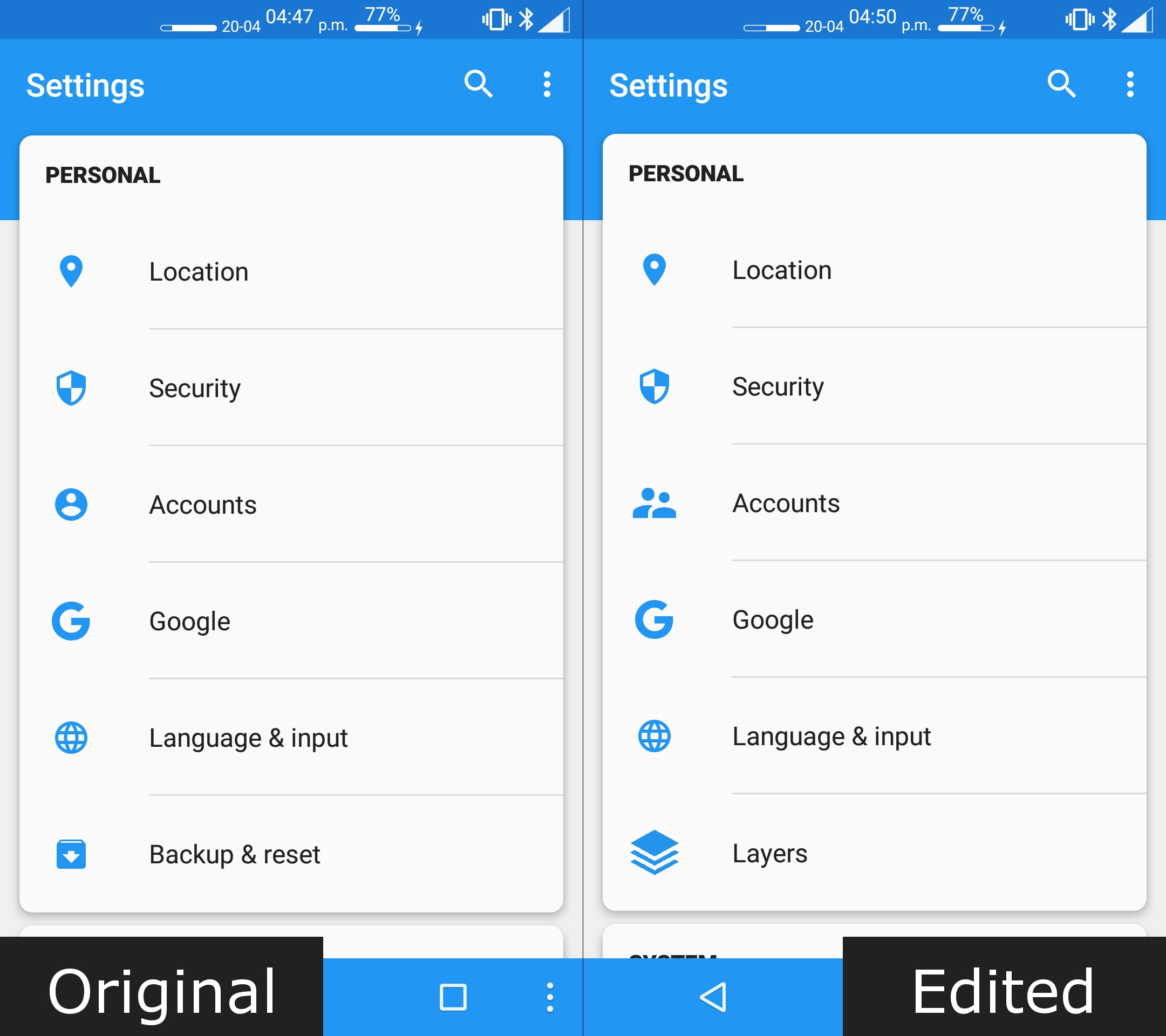Open Location settings in Original panel
Image resolution: width=1166 pixels, height=1036 pixels.
197,270
